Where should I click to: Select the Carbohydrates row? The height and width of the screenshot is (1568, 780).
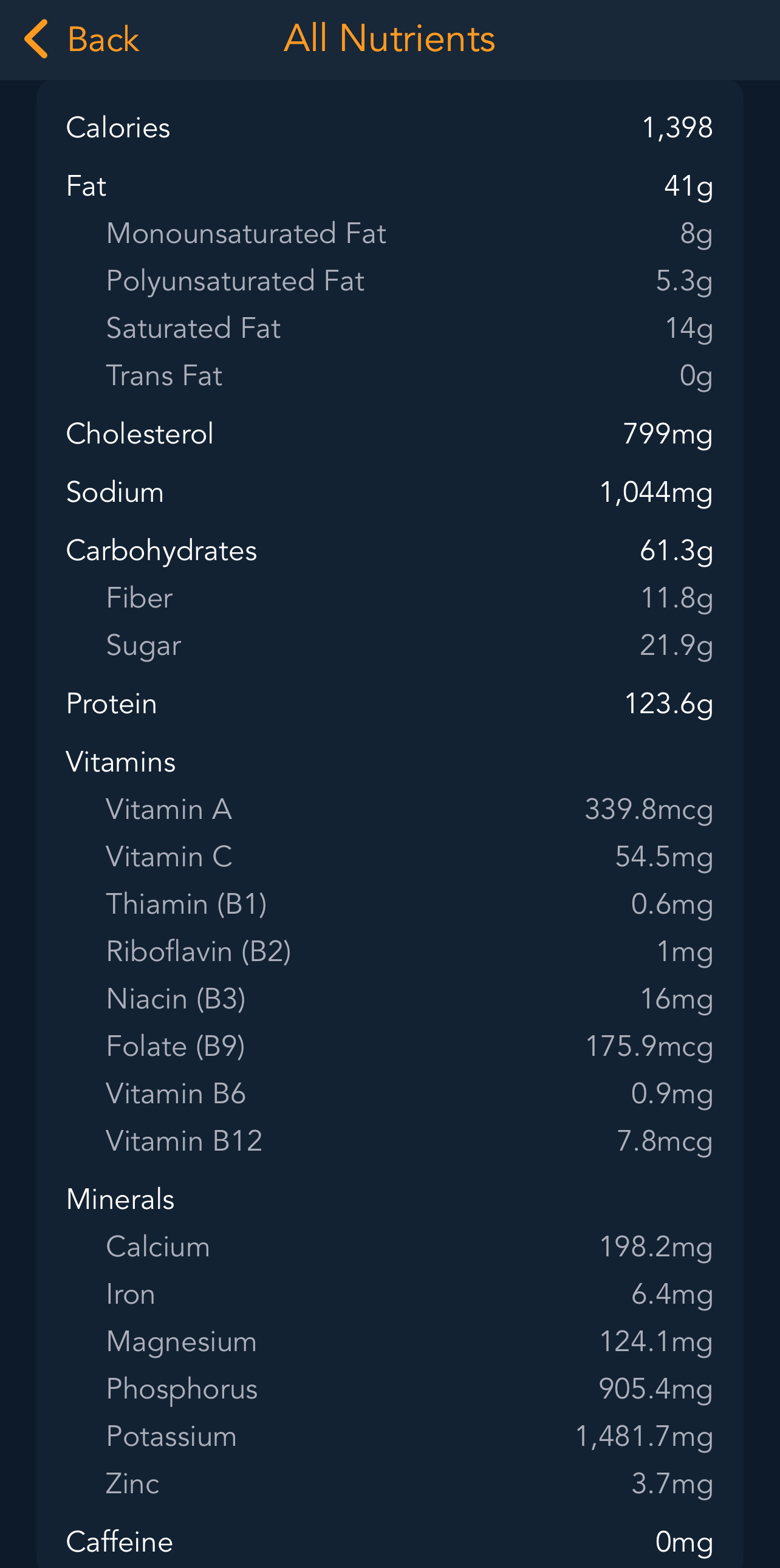pos(389,551)
